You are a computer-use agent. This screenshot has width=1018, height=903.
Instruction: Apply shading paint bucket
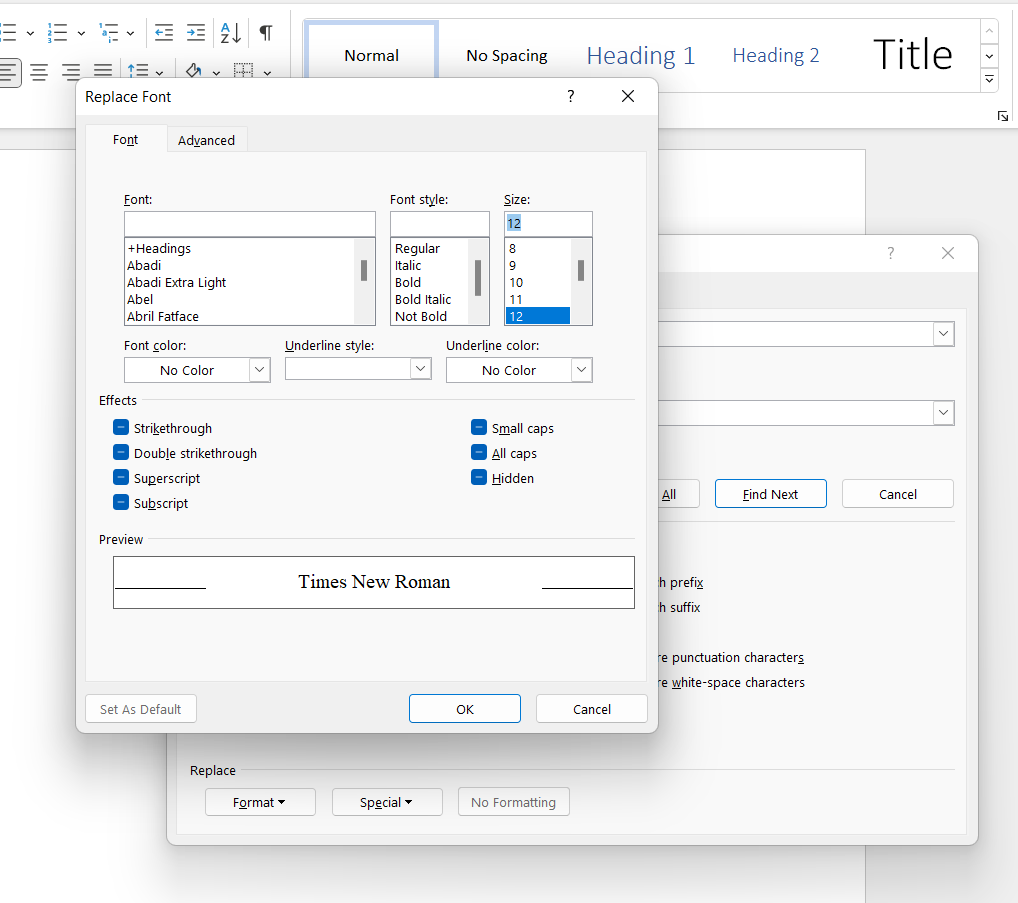click(193, 71)
